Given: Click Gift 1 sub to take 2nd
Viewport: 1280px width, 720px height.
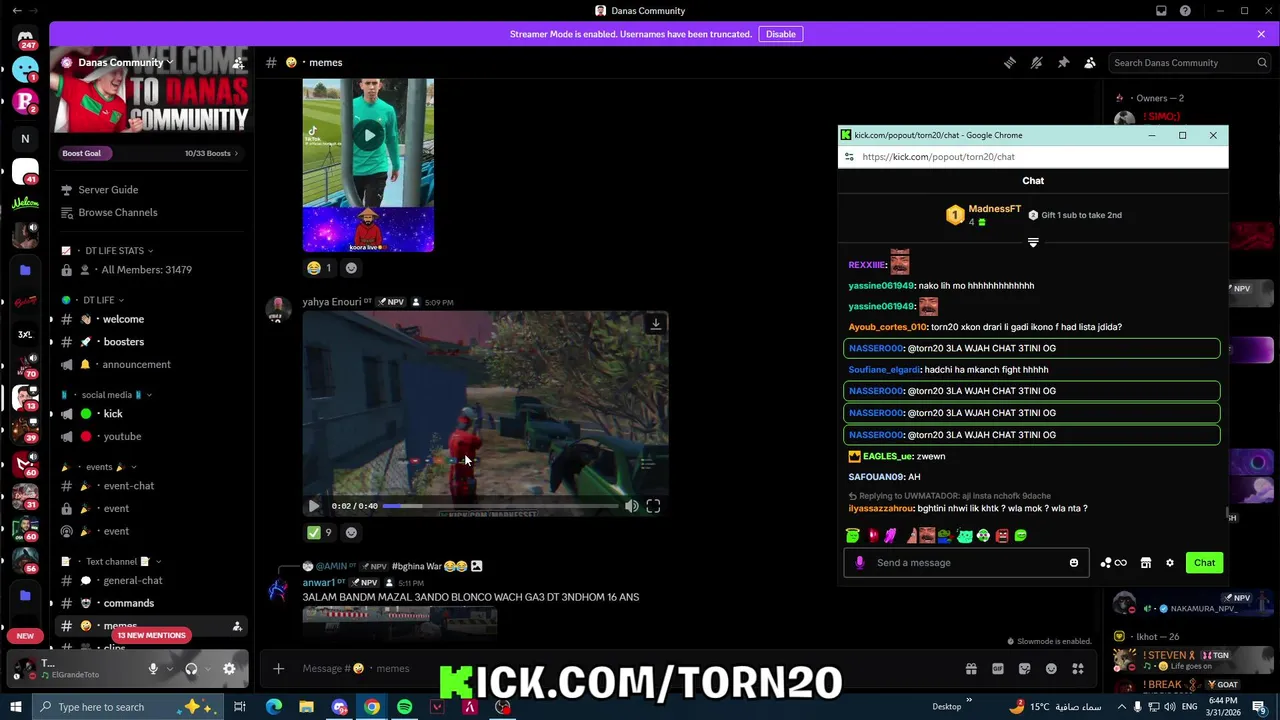Looking at the screenshot, I should pos(1075,215).
